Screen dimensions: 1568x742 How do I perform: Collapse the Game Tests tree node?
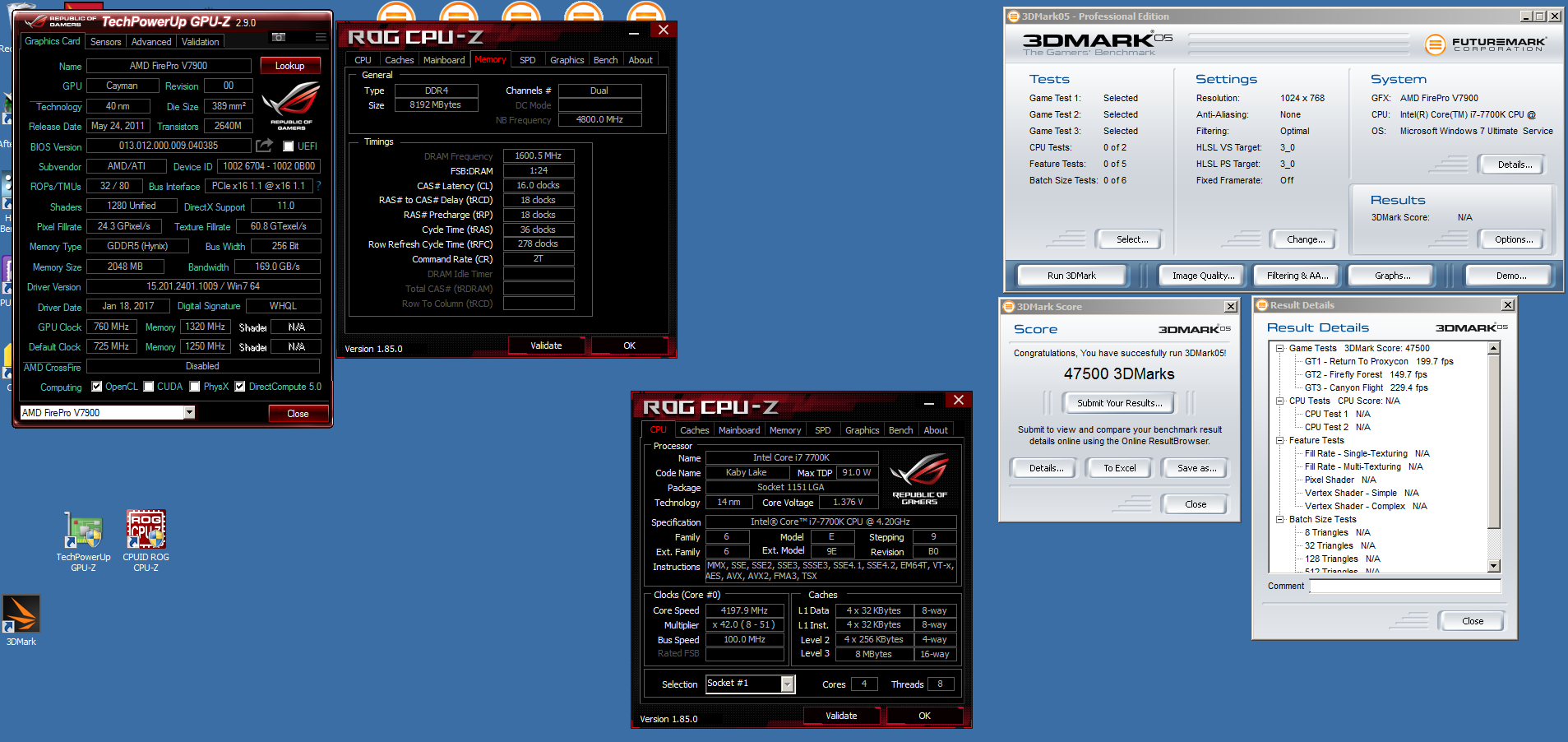coord(1280,348)
